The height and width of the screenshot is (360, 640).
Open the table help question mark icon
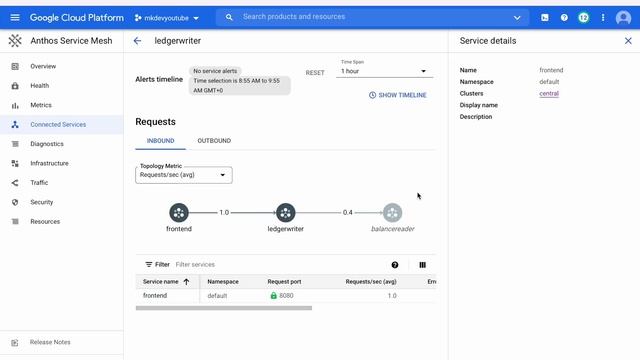point(395,265)
